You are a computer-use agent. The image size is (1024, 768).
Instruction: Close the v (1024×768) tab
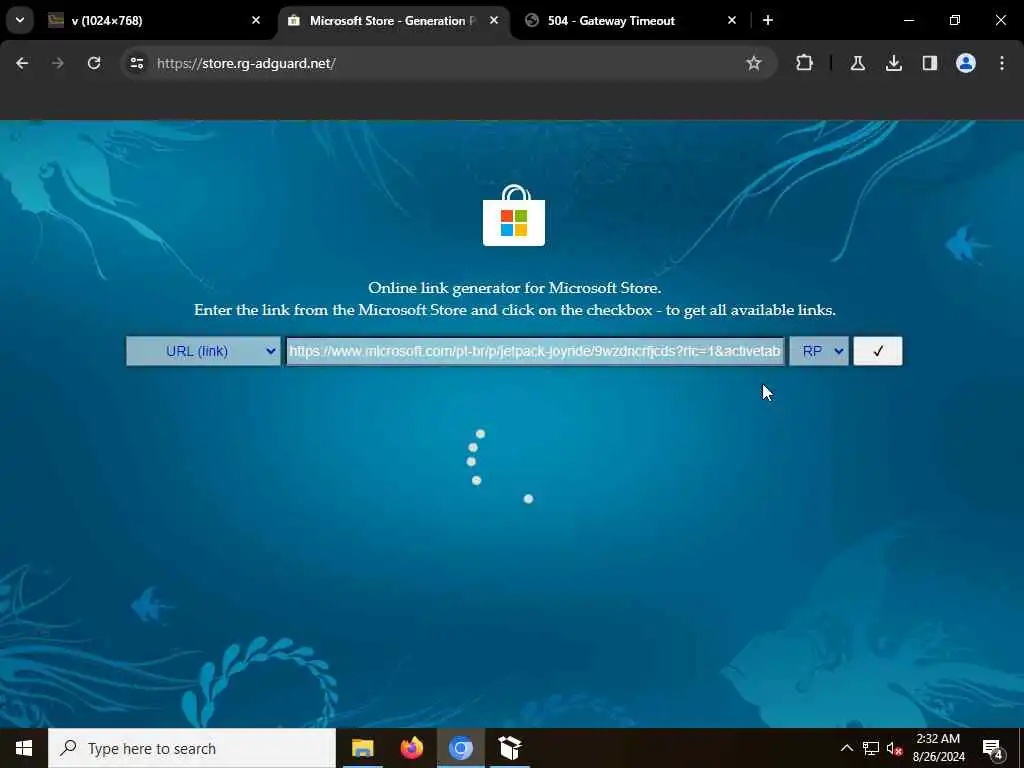tap(256, 20)
